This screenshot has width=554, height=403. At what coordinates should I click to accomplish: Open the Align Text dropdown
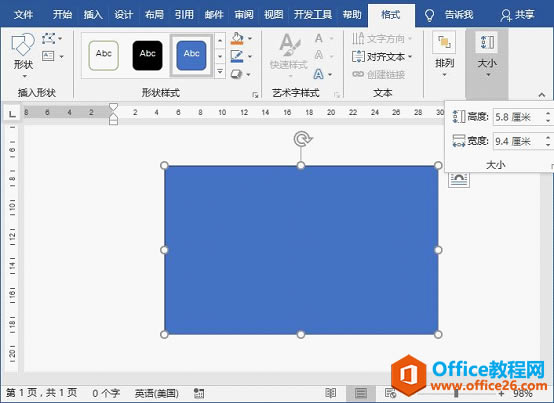pyautogui.click(x=382, y=57)
